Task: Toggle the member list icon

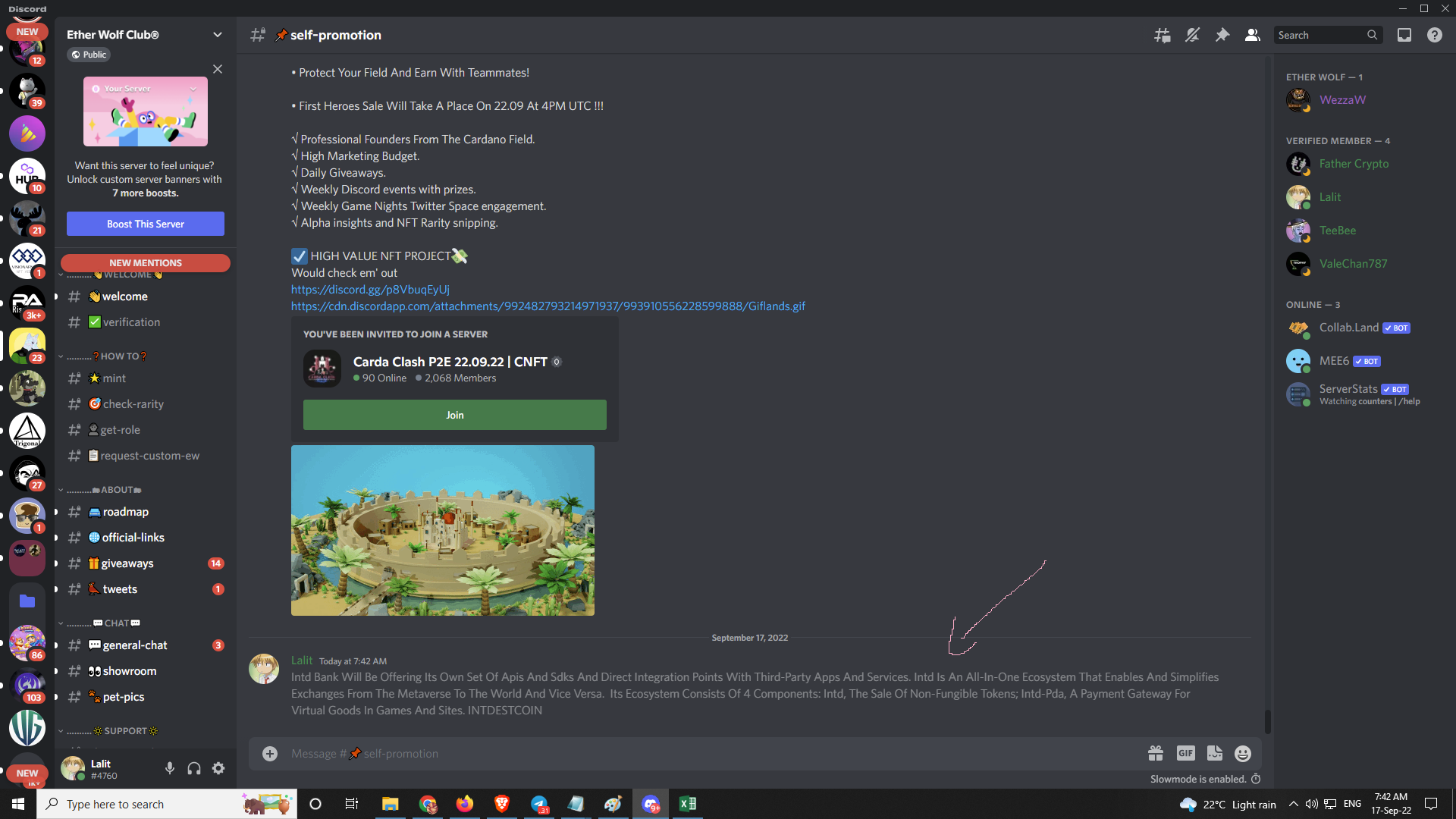Action: 1253,35
